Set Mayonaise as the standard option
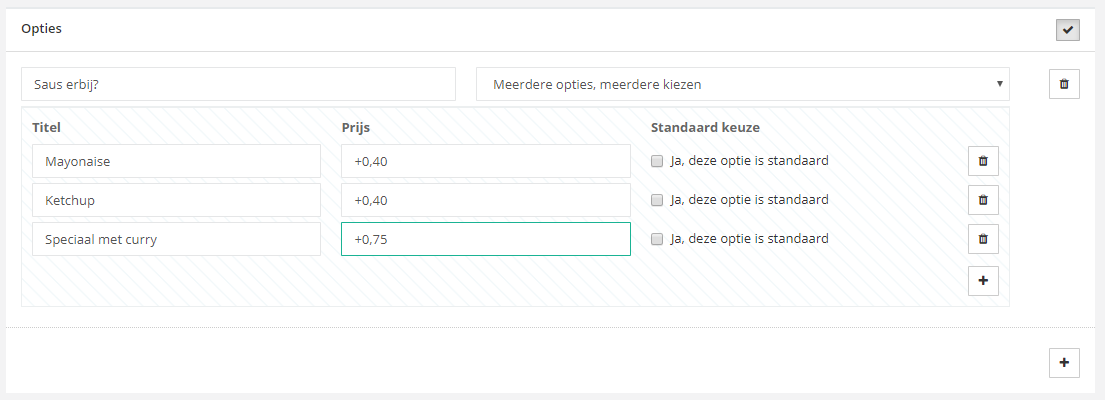 657,161
